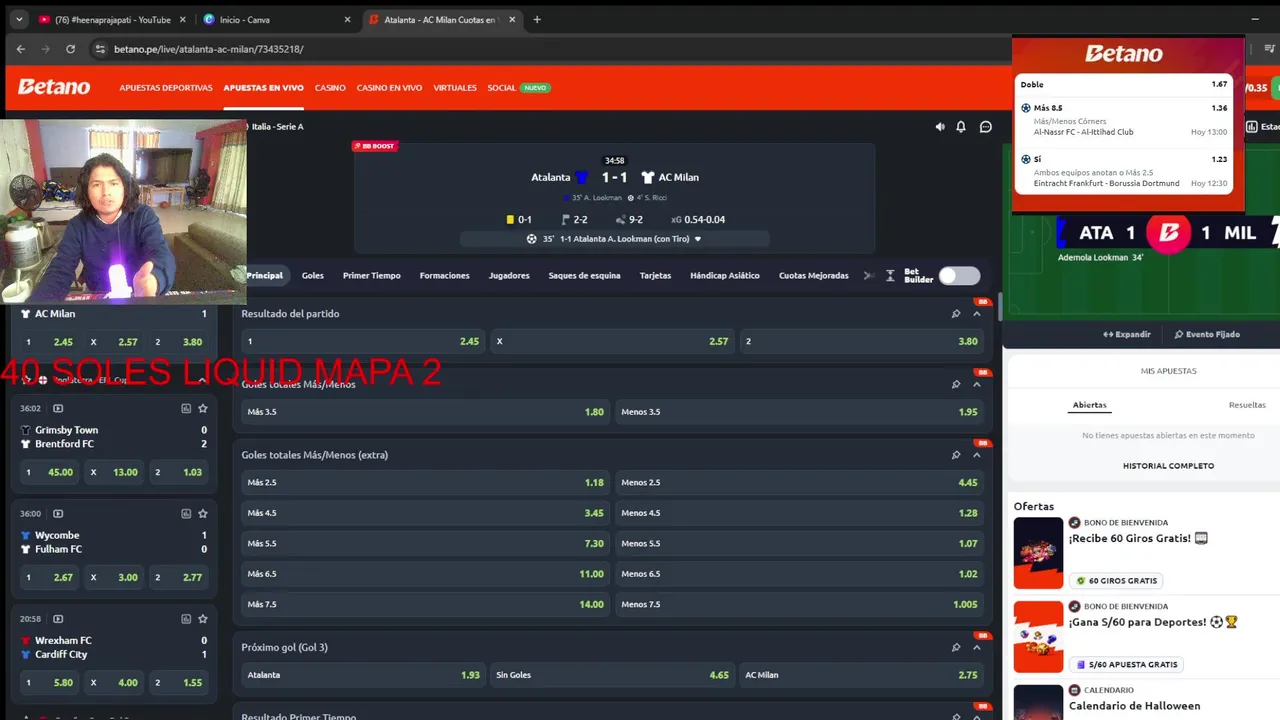Image resolution: width=1280 pixels, height=720 pixels.
Task: Select Brentford FC win odds 1.03
Action: pyautogui.click(x=181, y=472)
